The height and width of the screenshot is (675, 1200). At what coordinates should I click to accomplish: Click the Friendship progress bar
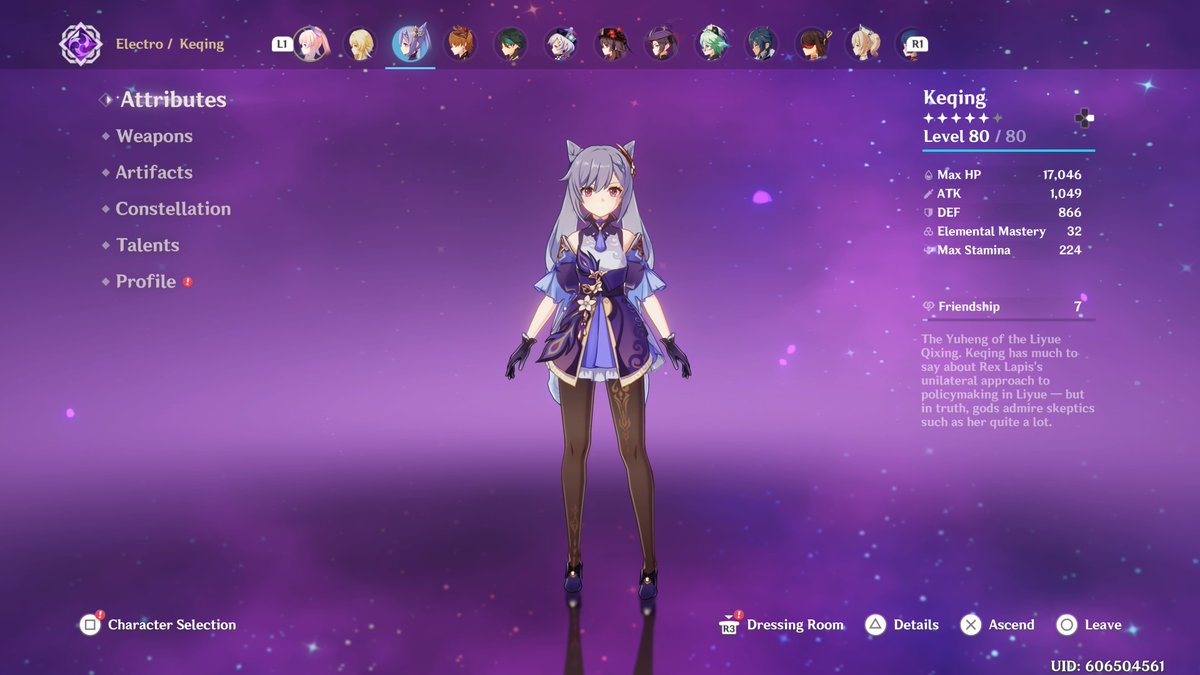pyautogui.click(x=1008, y=320)
